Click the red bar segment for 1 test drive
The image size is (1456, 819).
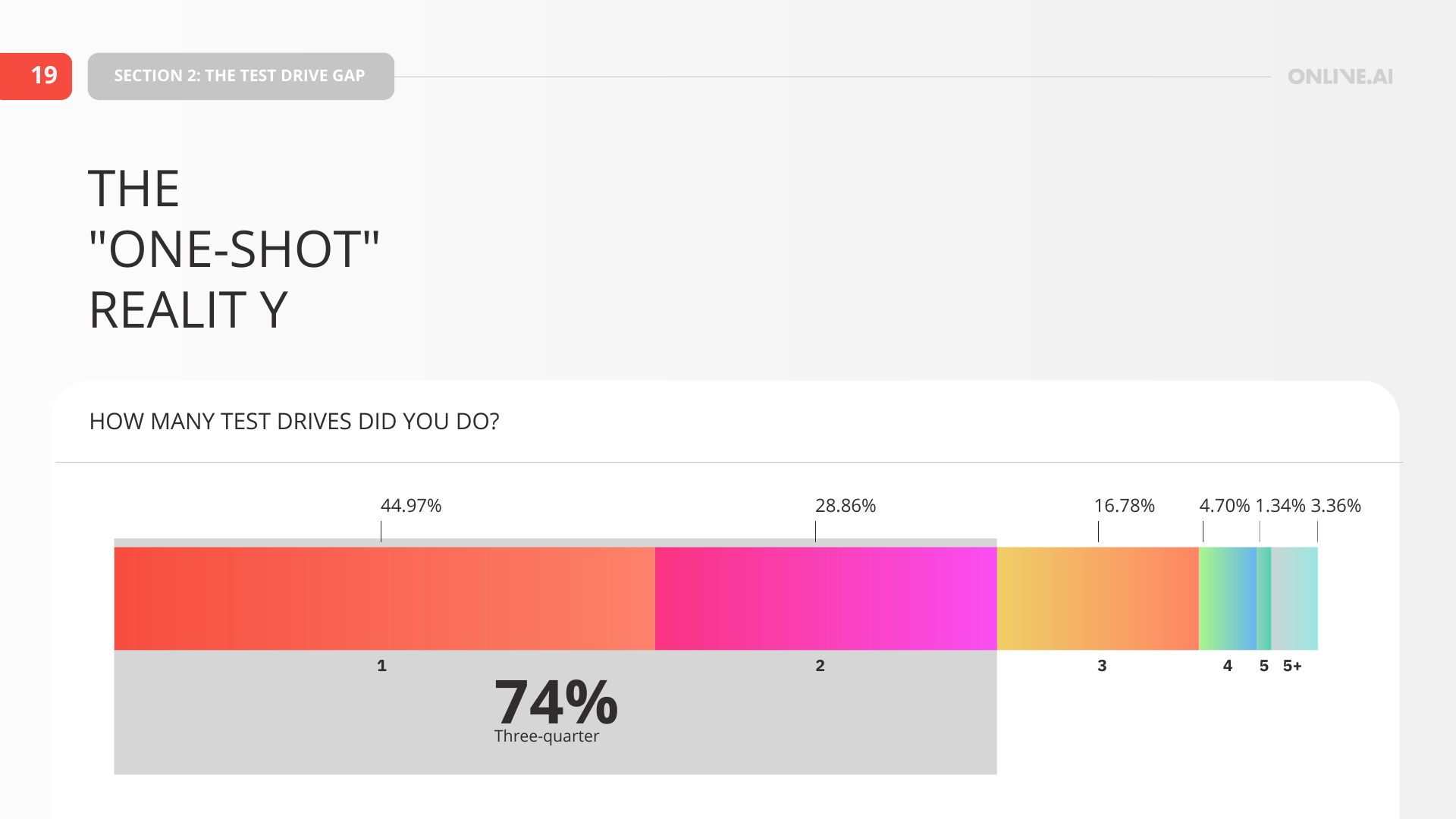384,598
